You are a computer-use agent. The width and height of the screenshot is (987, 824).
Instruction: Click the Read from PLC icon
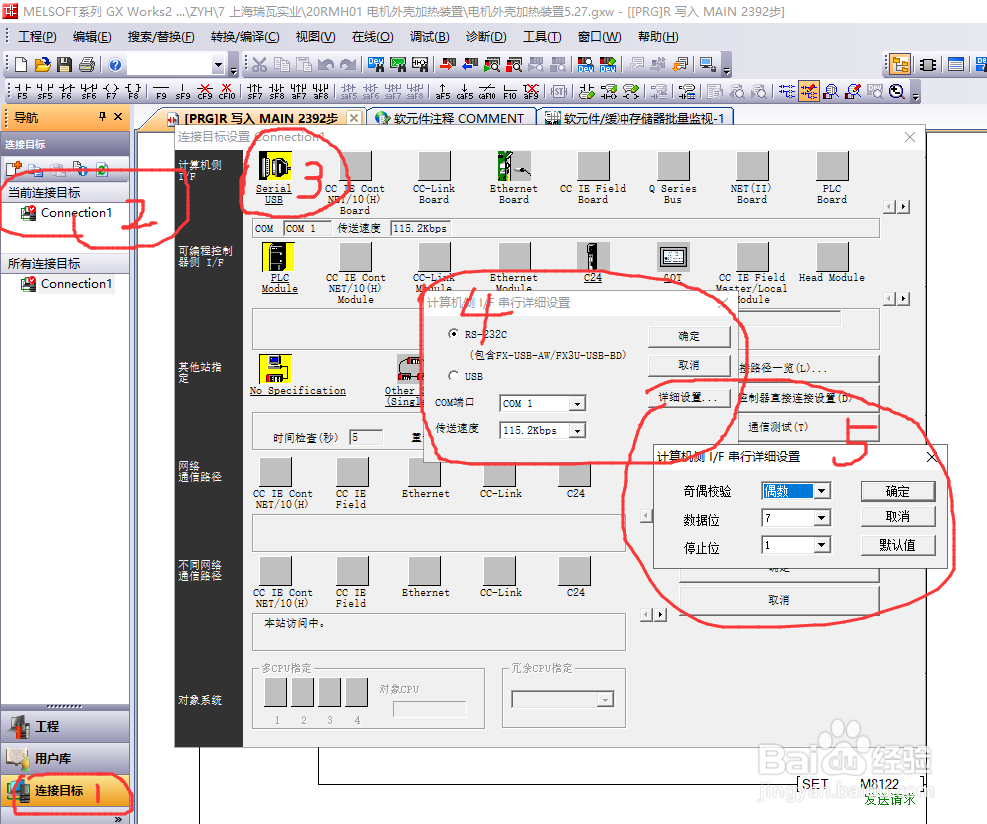click(x=470, y=64)
